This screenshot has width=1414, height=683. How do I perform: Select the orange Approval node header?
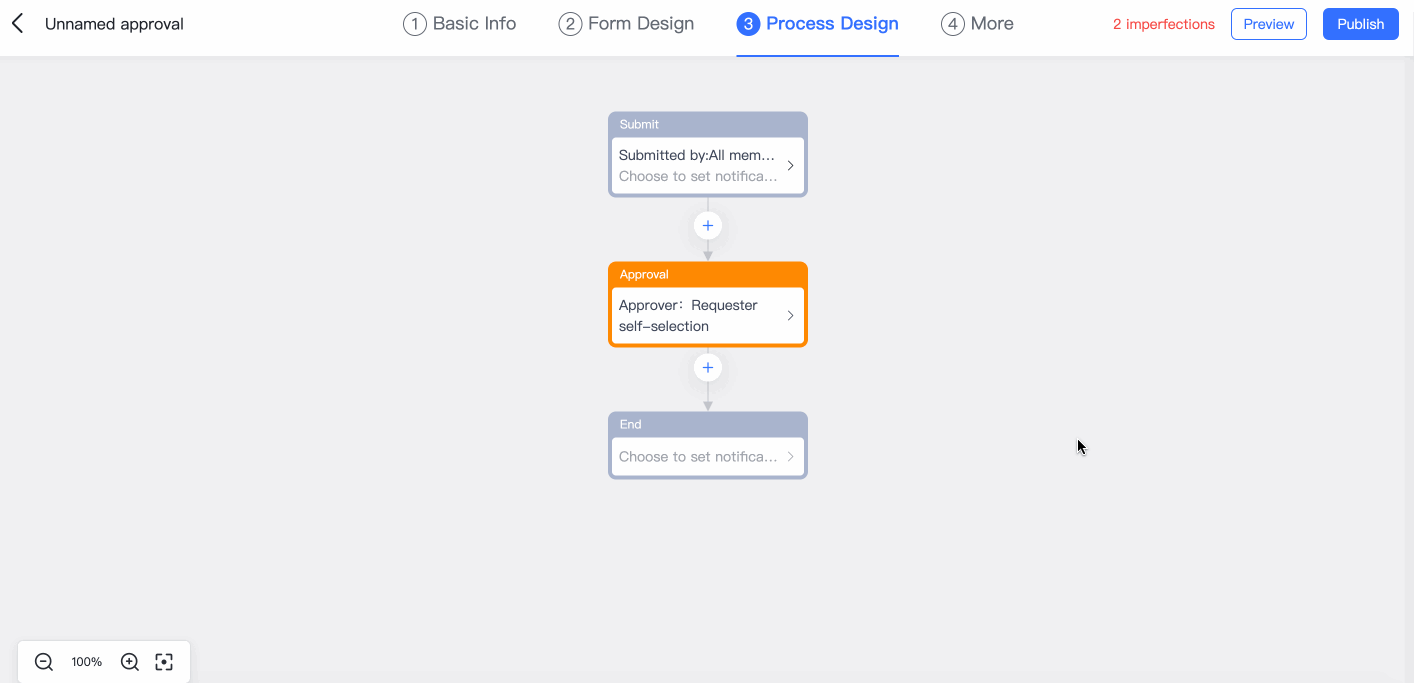tap(707, 274)
